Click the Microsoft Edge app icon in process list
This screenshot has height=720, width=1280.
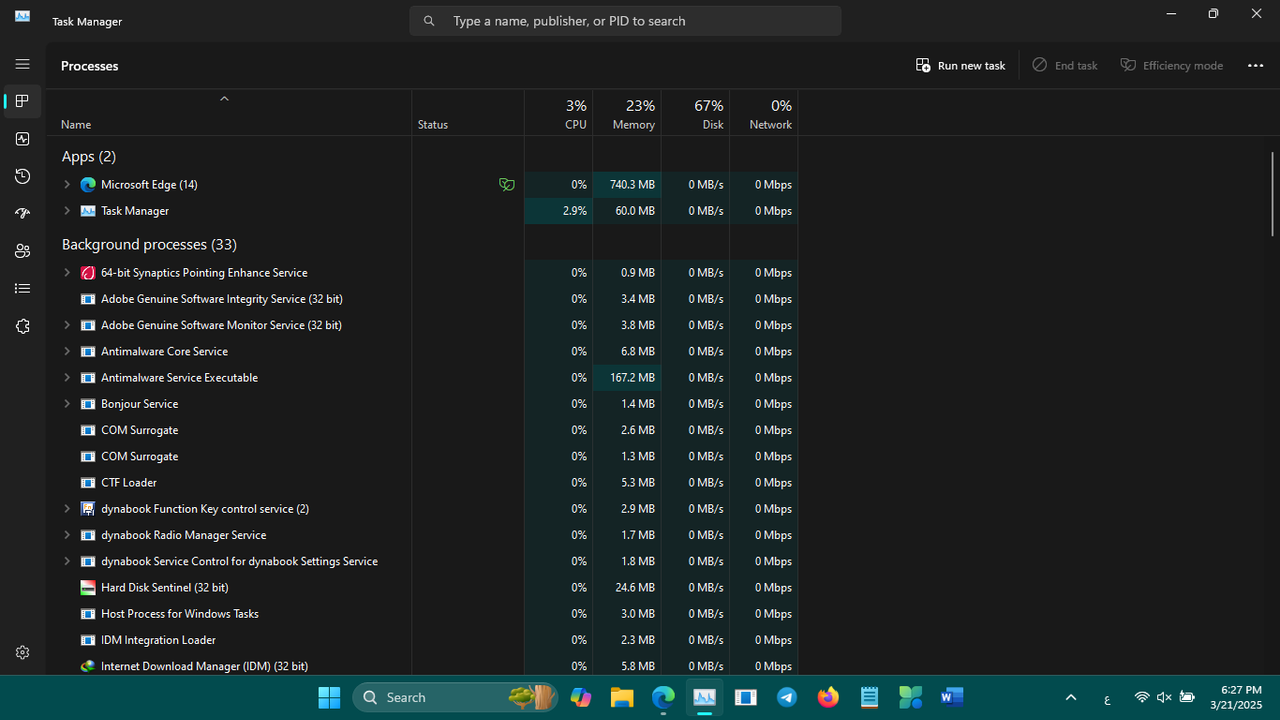88,184
